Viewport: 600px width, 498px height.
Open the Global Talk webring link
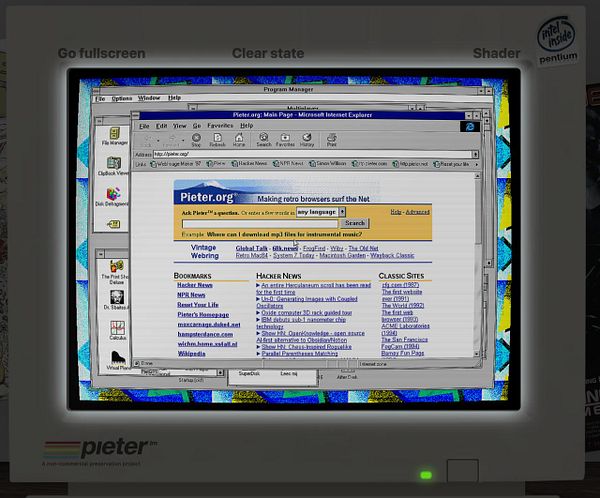click(x=251, y=248)
